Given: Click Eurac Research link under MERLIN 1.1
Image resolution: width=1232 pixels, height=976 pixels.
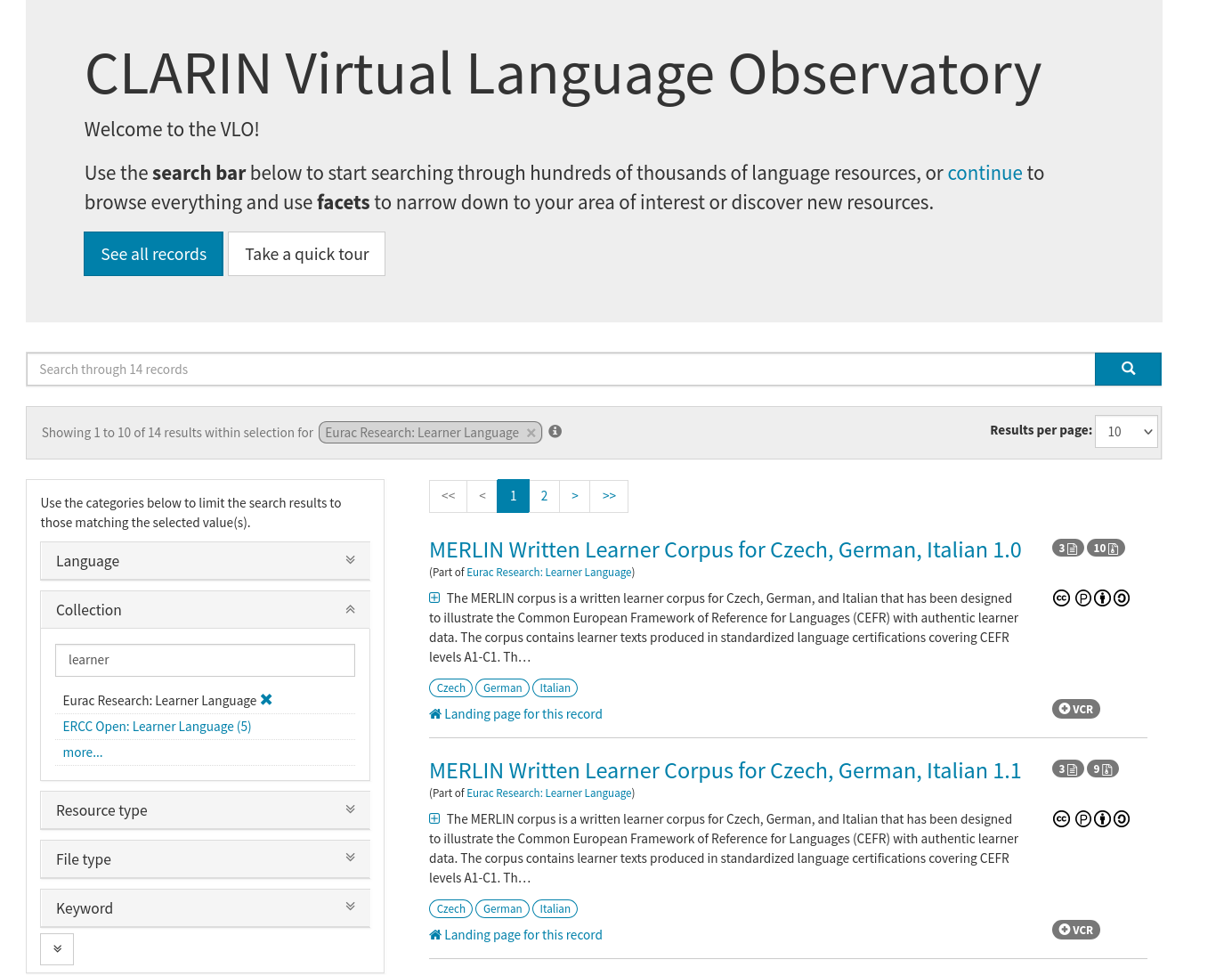Looking at the screenshot, I should tap(549, 793).
